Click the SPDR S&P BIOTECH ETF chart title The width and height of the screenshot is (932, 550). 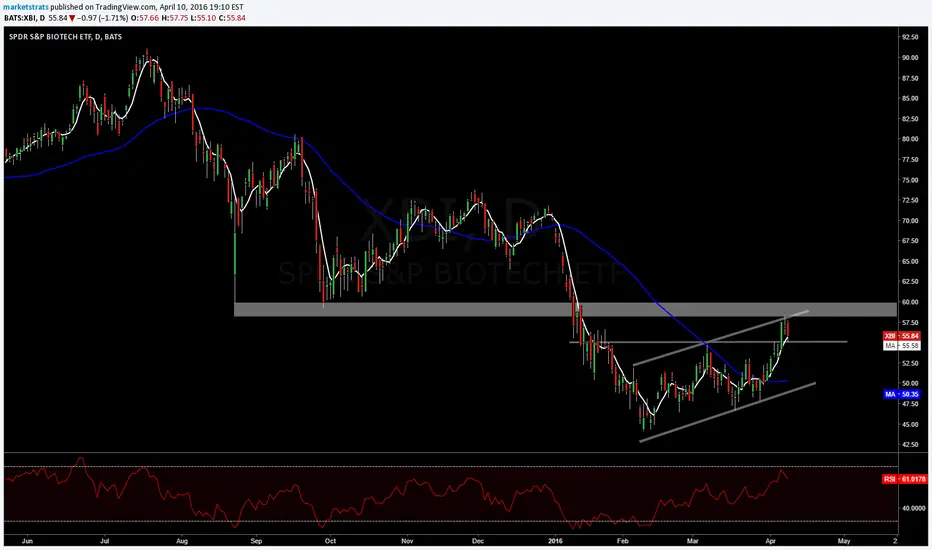pos(65,37)
